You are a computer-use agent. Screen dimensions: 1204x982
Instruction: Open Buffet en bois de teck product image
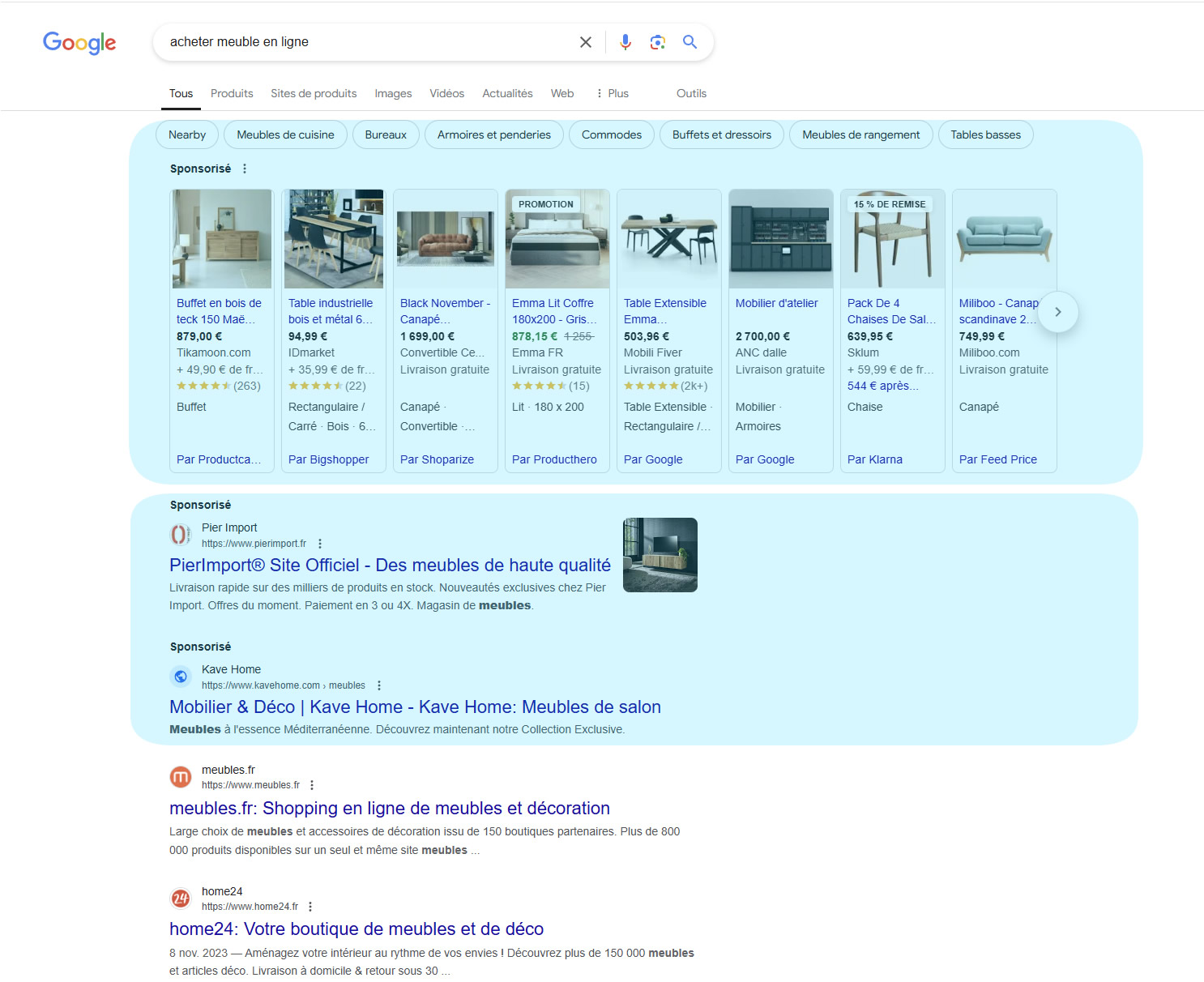coord(222,239)
